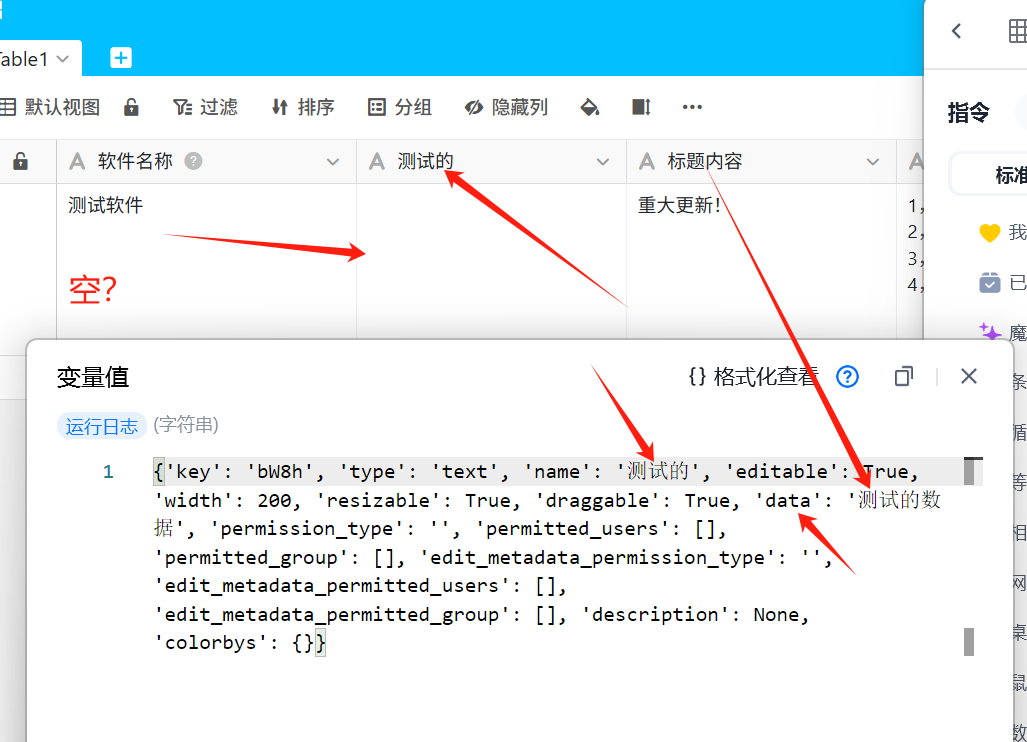The image size is (1027, 742).
Task: Open the 标题内容 column dropdown
Action: coord(873,162)
